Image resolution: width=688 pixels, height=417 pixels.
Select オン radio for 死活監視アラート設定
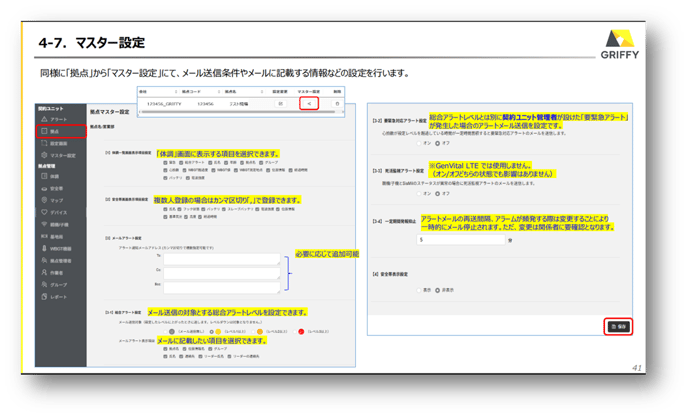[x=419, y=194]
